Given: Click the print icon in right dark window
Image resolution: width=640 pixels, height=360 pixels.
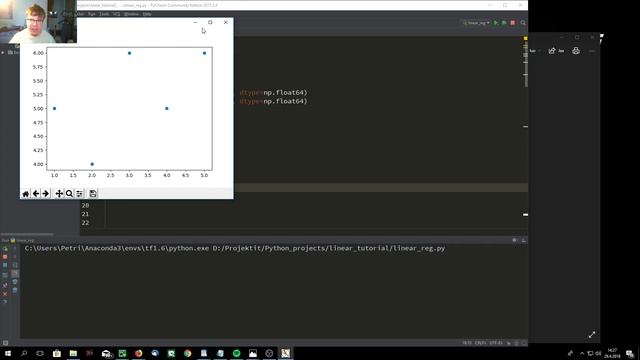Looking at the screenshot, I should click(x=576, y=51).
